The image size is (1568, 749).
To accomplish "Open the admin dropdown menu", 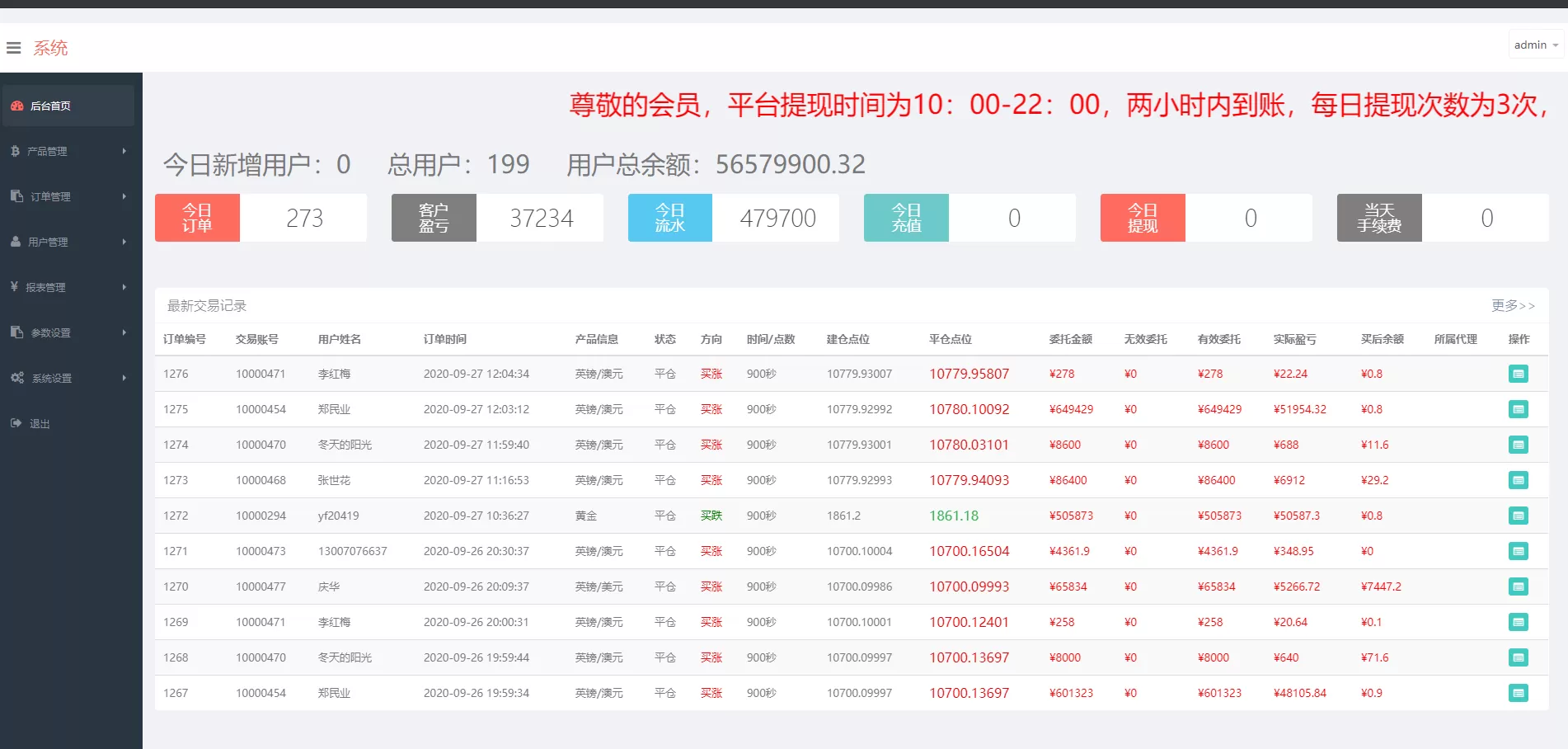I will coord(1536,45).
